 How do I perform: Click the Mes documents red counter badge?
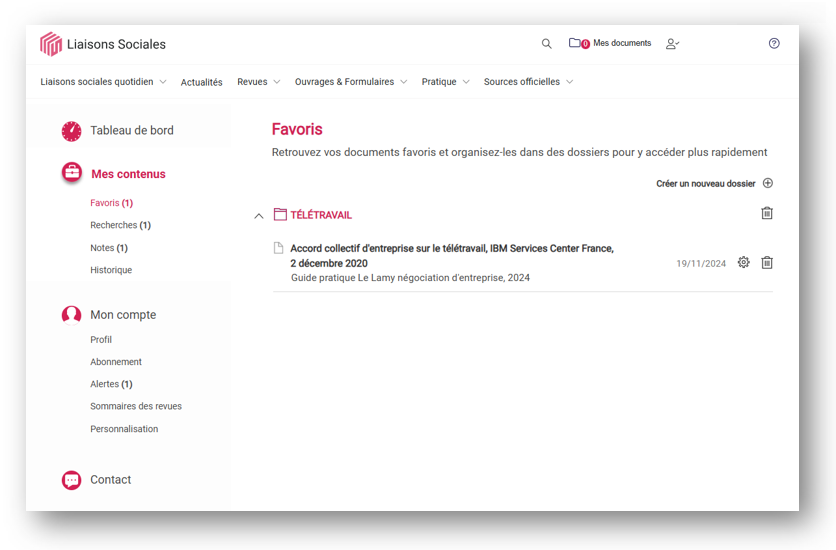[585, 44]
